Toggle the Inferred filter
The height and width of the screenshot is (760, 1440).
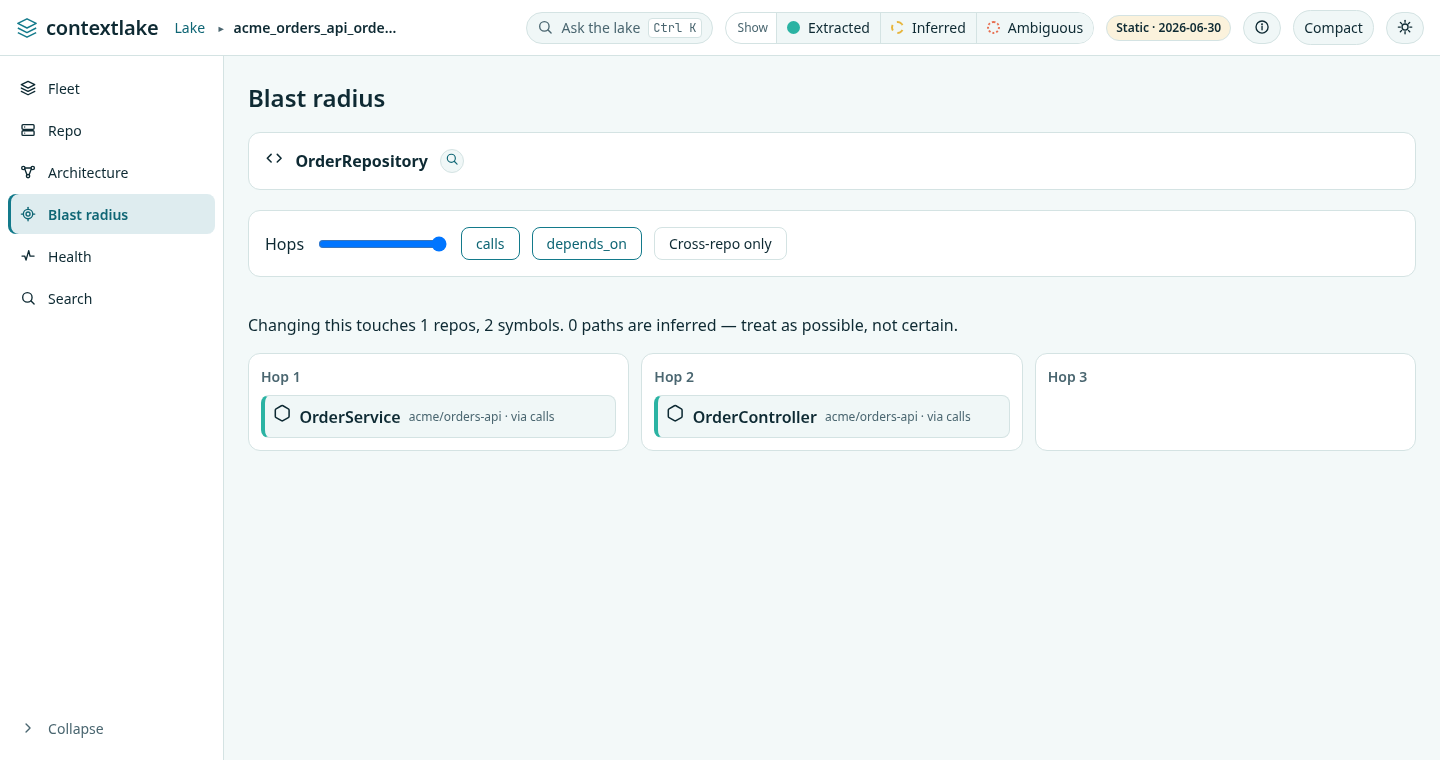pos(928,28)
